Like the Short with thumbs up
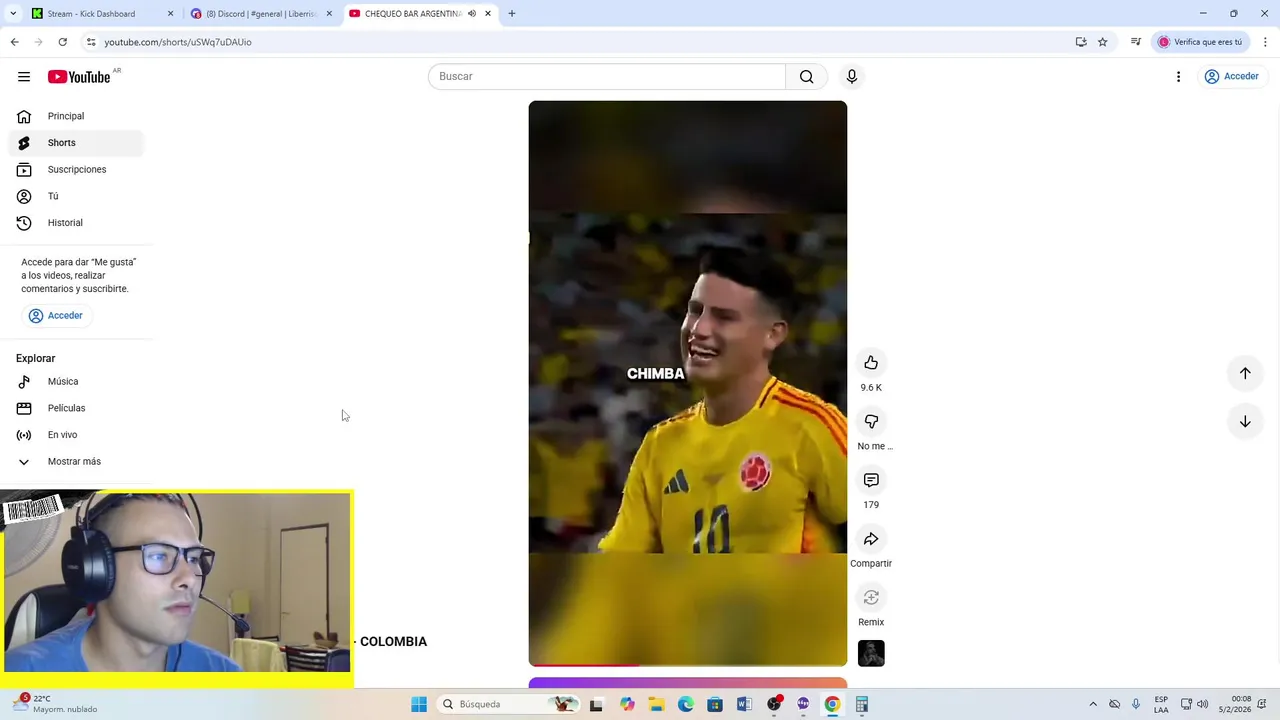This screenshot has height=720, width=1280. pyautogui.click(x=871, y=363)
